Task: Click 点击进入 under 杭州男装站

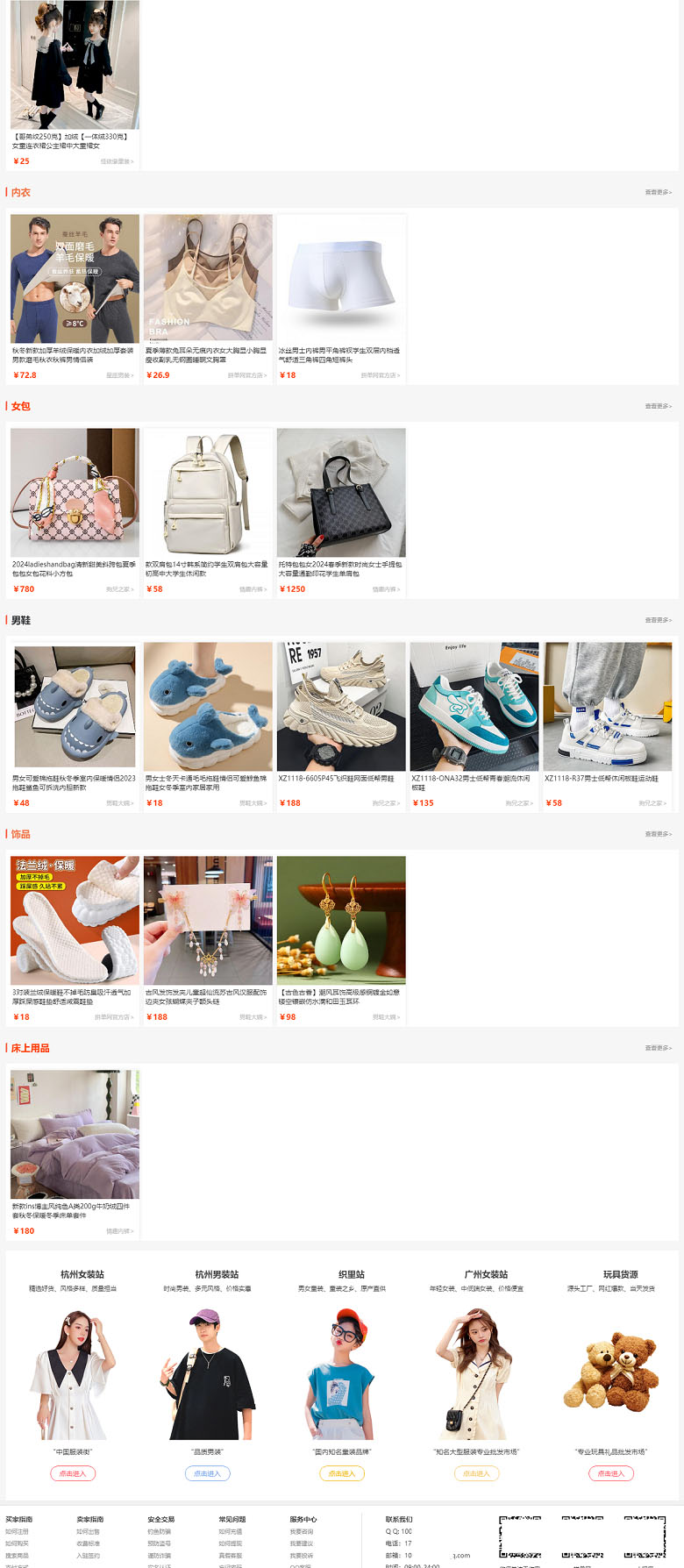Action: click(x=208, y=1473)
